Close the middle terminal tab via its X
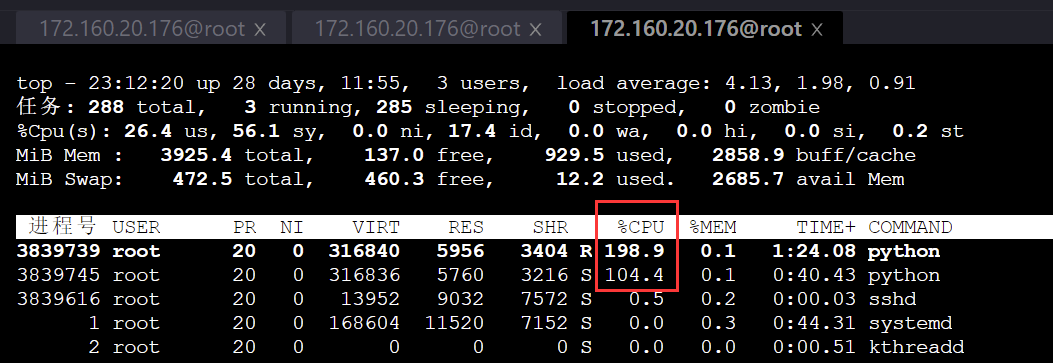Screen dimensions: 1053x363 tap(535, 29)
